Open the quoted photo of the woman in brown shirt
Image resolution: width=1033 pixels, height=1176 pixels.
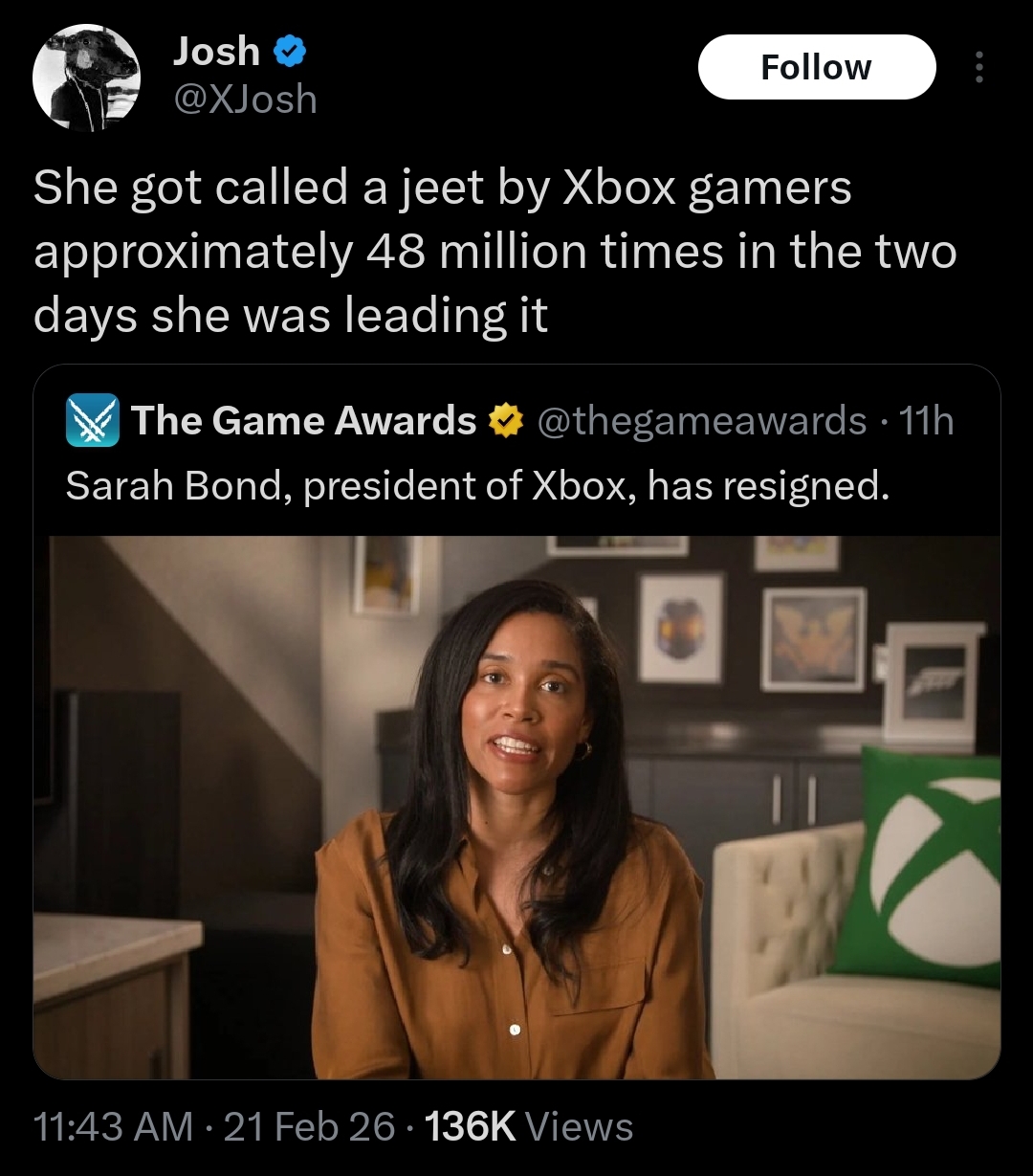pos(516,808)
